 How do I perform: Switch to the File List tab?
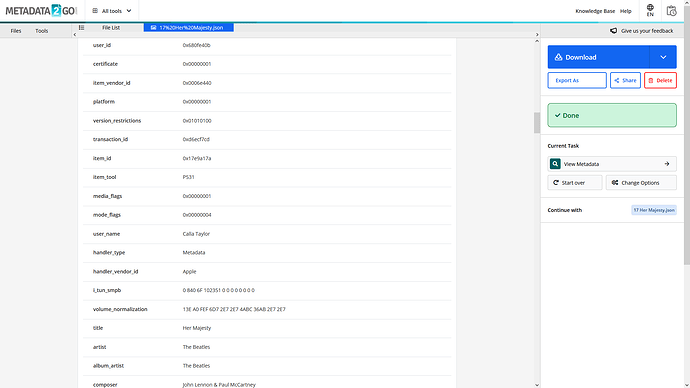point(111,27)
